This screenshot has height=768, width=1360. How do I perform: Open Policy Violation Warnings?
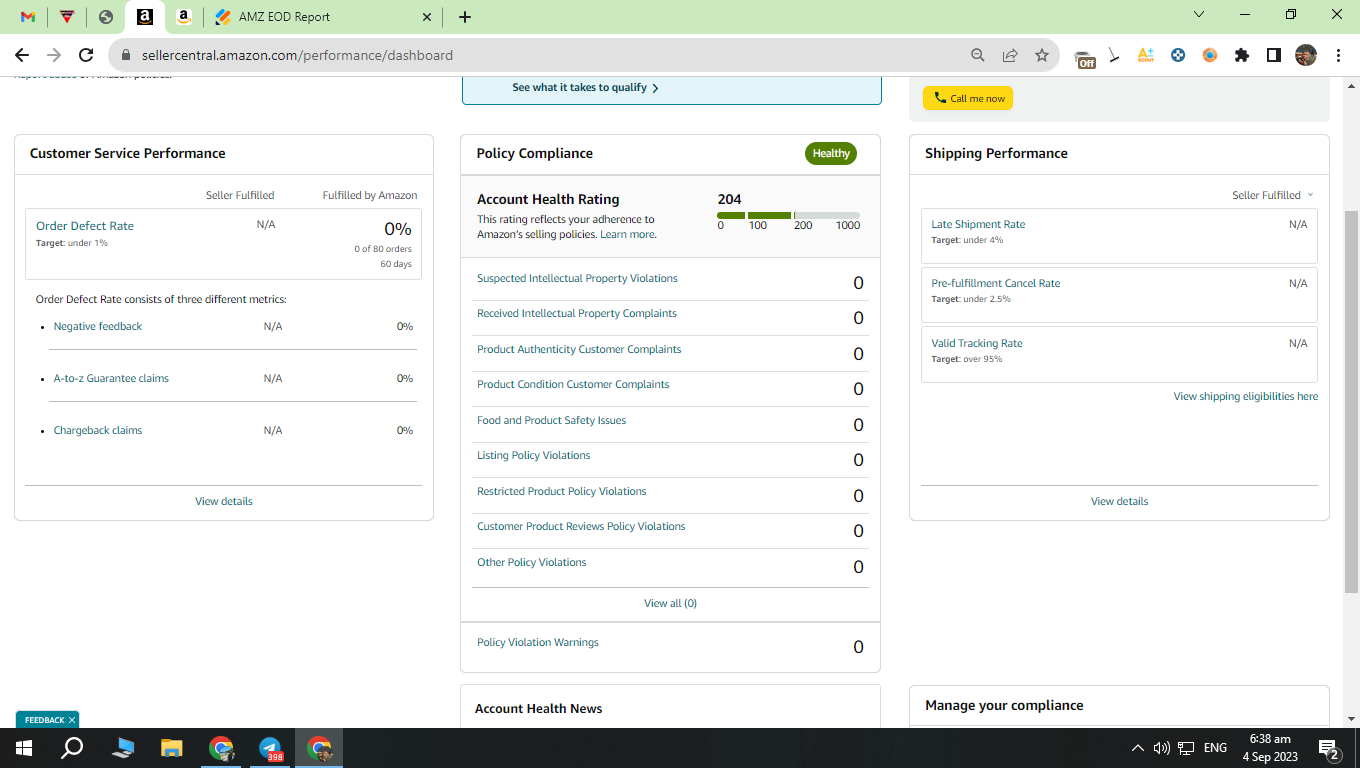(538, 642)
